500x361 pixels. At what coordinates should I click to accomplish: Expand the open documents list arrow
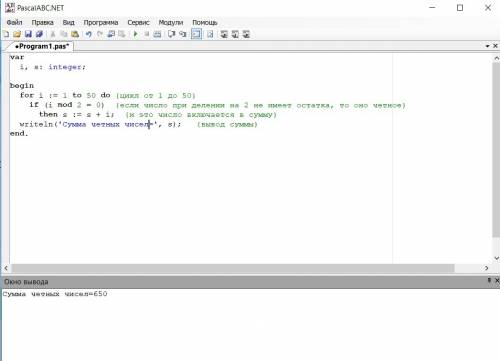point(488,46)
